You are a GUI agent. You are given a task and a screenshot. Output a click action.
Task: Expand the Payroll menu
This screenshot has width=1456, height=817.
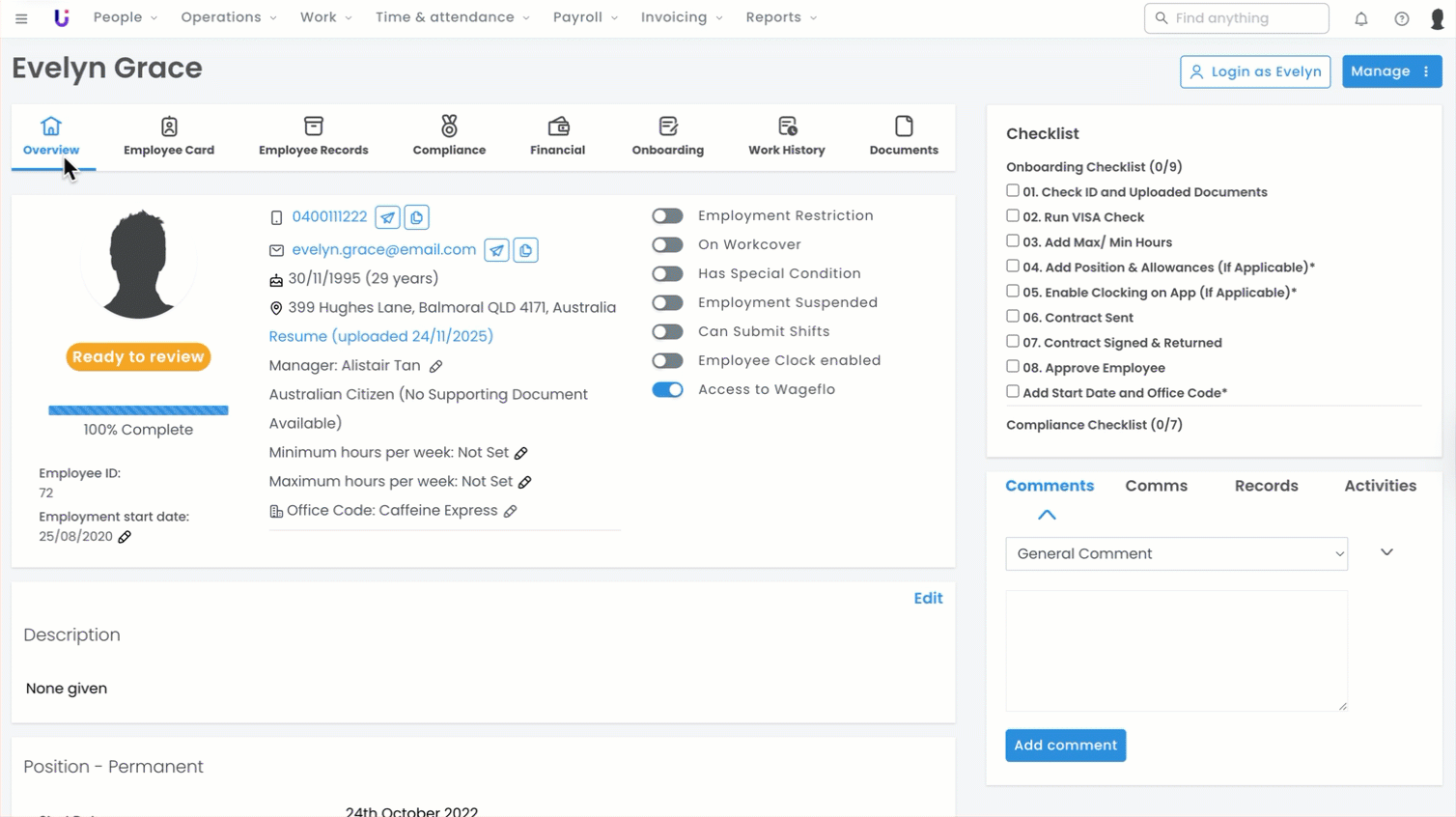[584, 17]
